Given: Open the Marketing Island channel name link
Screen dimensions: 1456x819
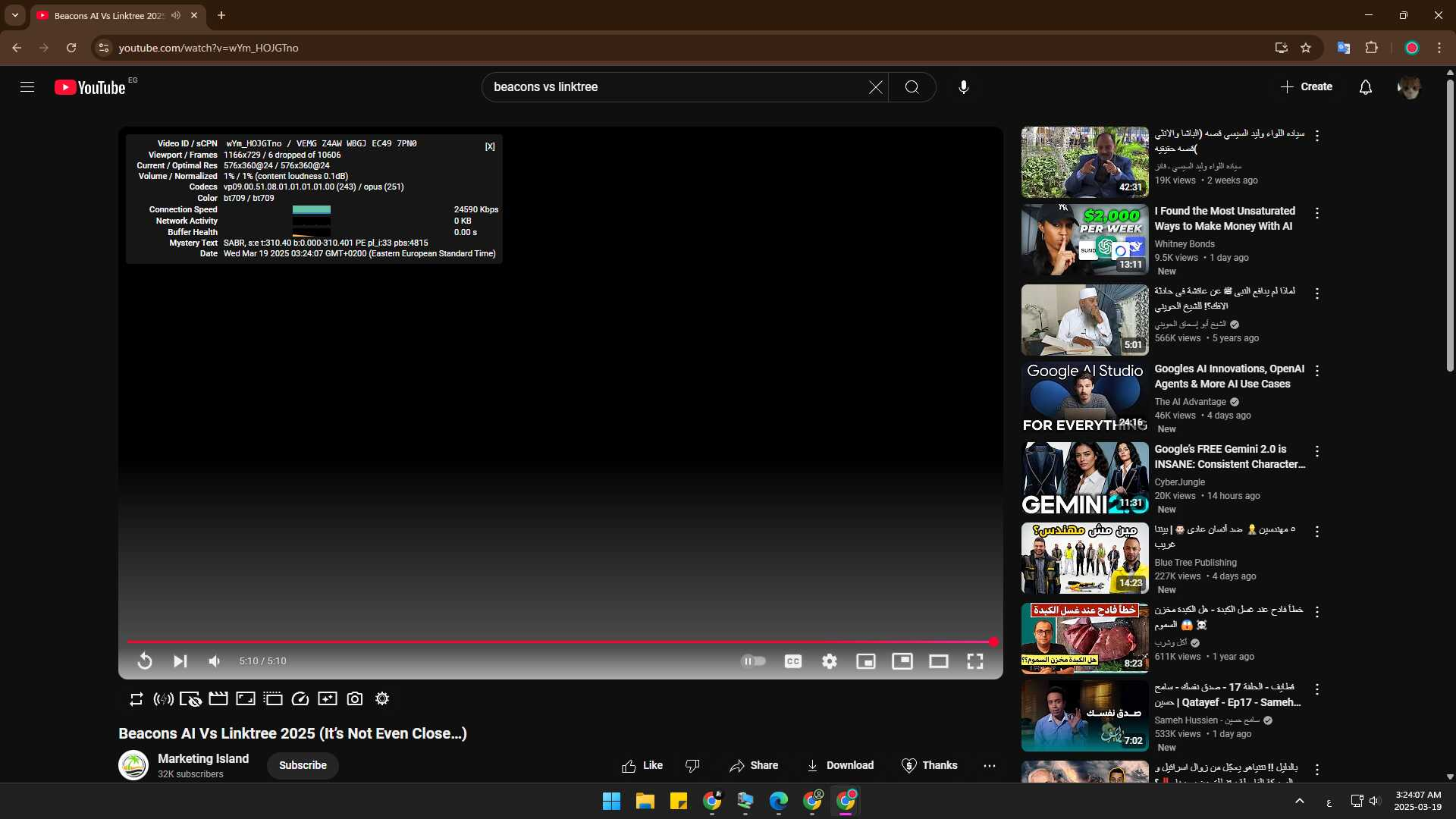Looking at the screenshot, I should coord(203,758).
